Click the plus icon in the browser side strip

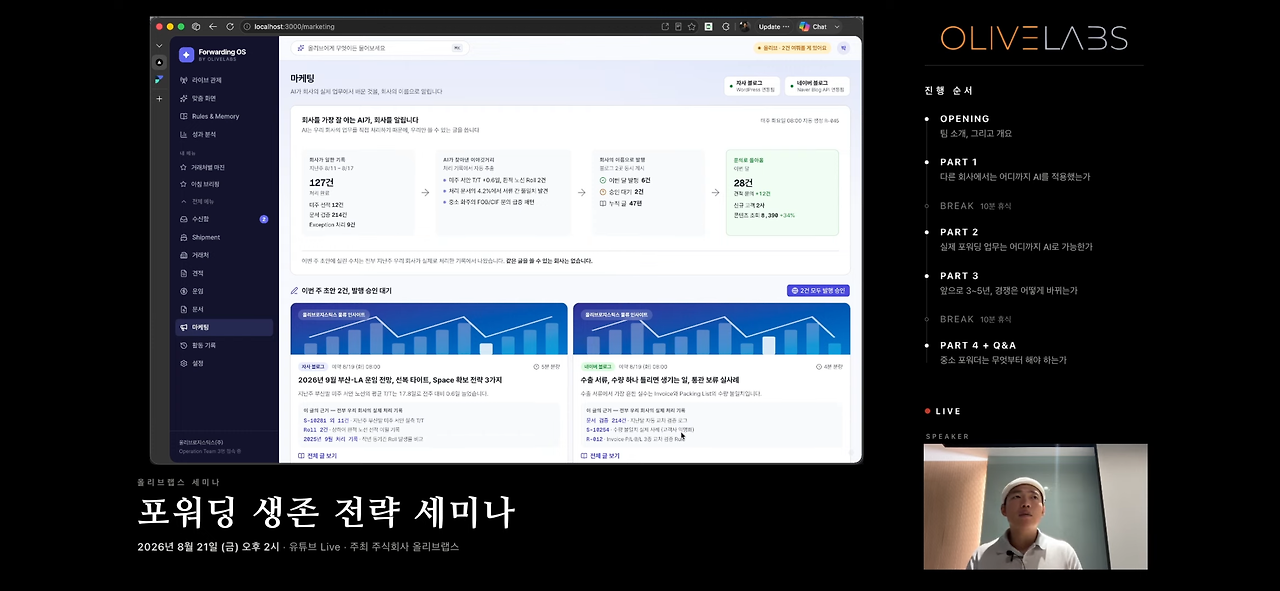(159, 98)
